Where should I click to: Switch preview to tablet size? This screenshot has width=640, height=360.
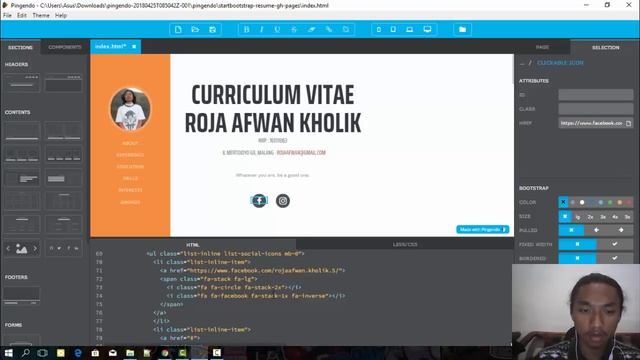pos(393,29)
